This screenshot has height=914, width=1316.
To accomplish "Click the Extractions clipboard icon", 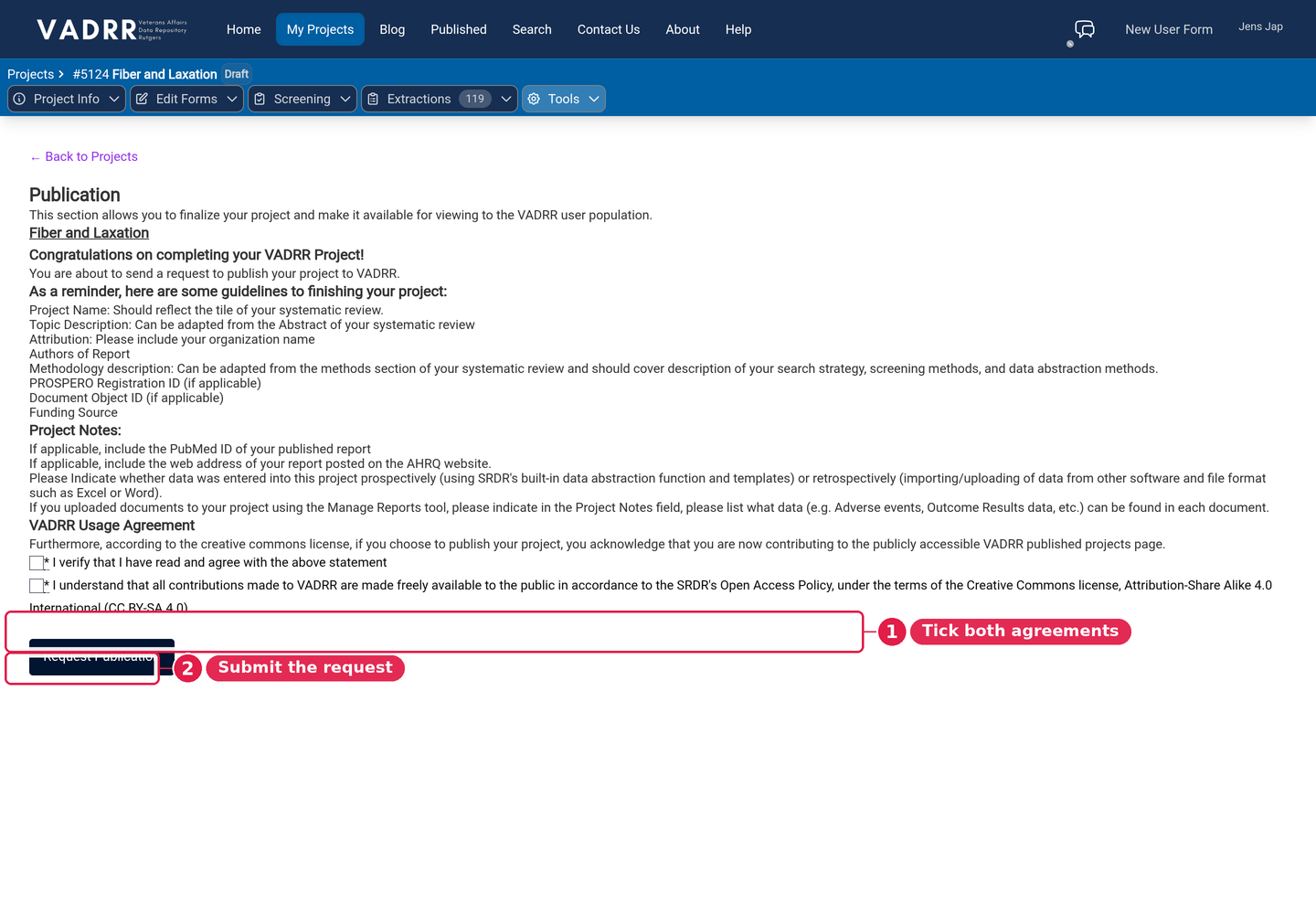I will click(x=373, y=99).
